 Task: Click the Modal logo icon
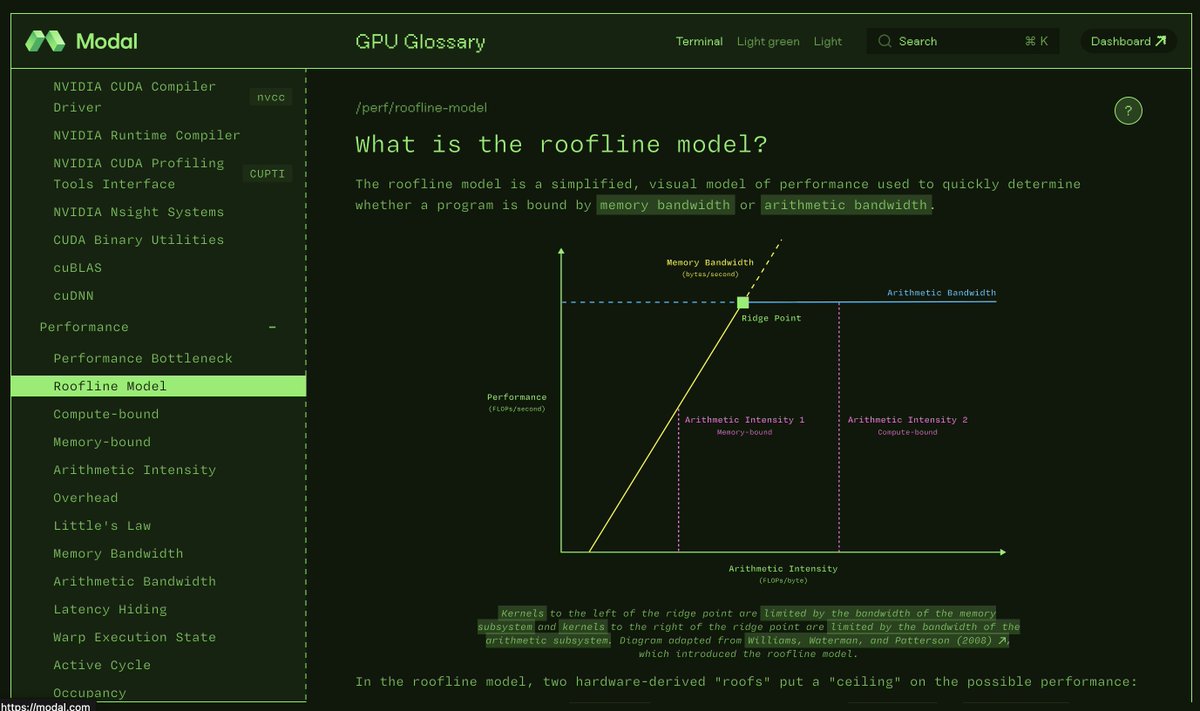click(45, 41)
